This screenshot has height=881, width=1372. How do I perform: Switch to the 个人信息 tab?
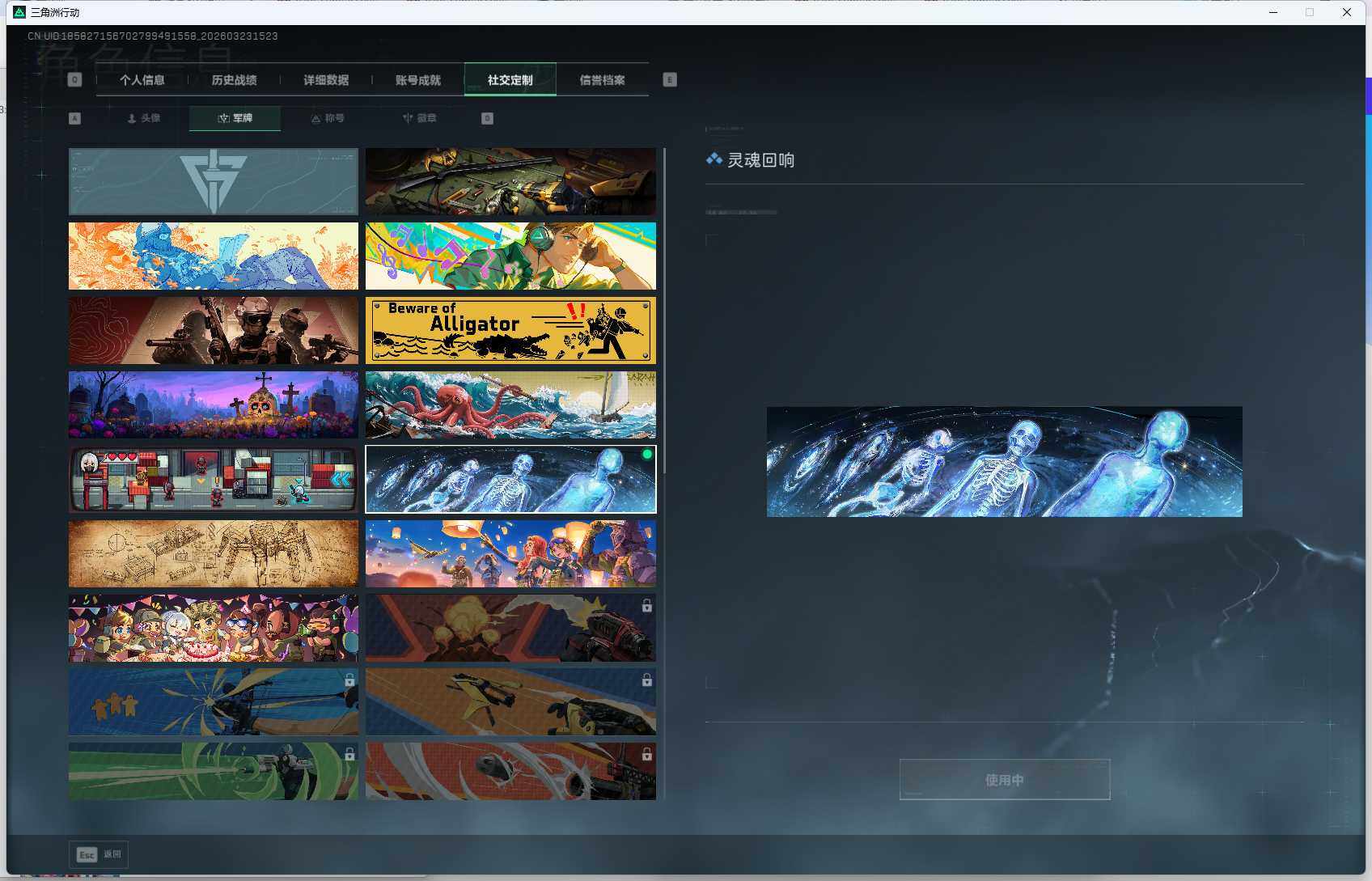tap(142, 80)
